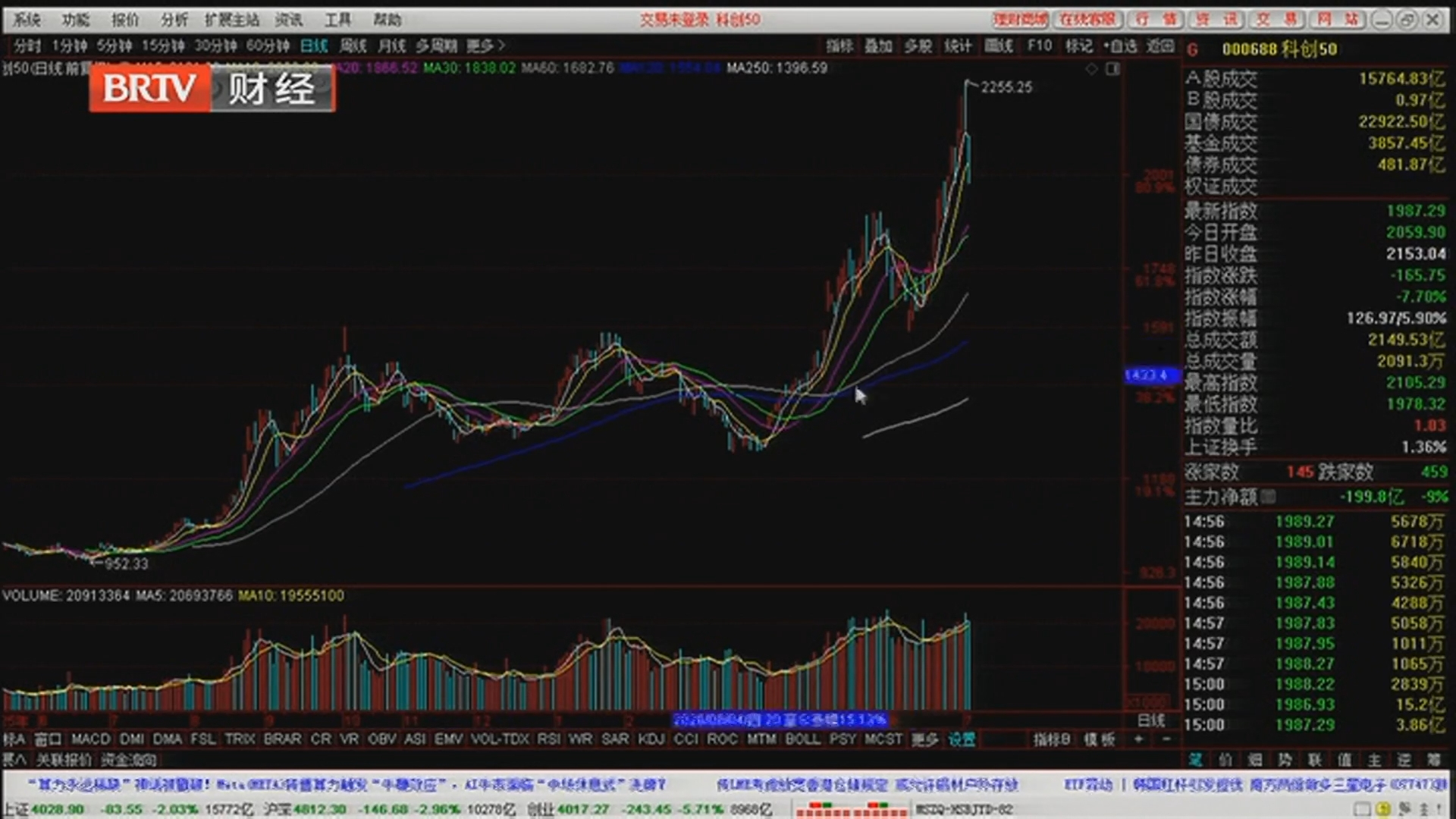Select the DMA indicator
This screenshot has width=1456, height=819.
[168, 739]
